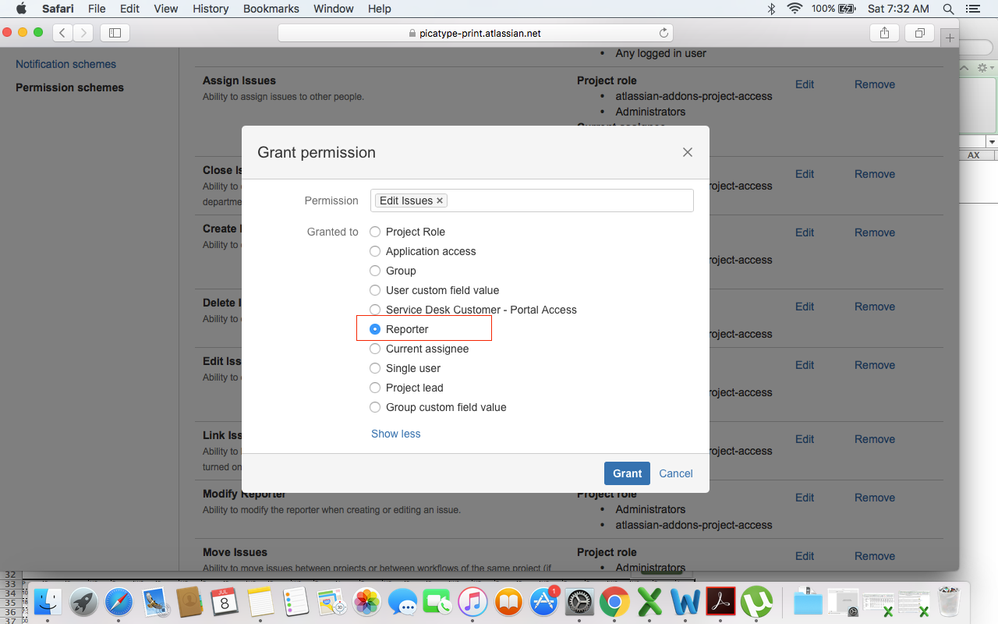Open System Preferences gear in dock
998x624 pixels.
tap(579, 602)
